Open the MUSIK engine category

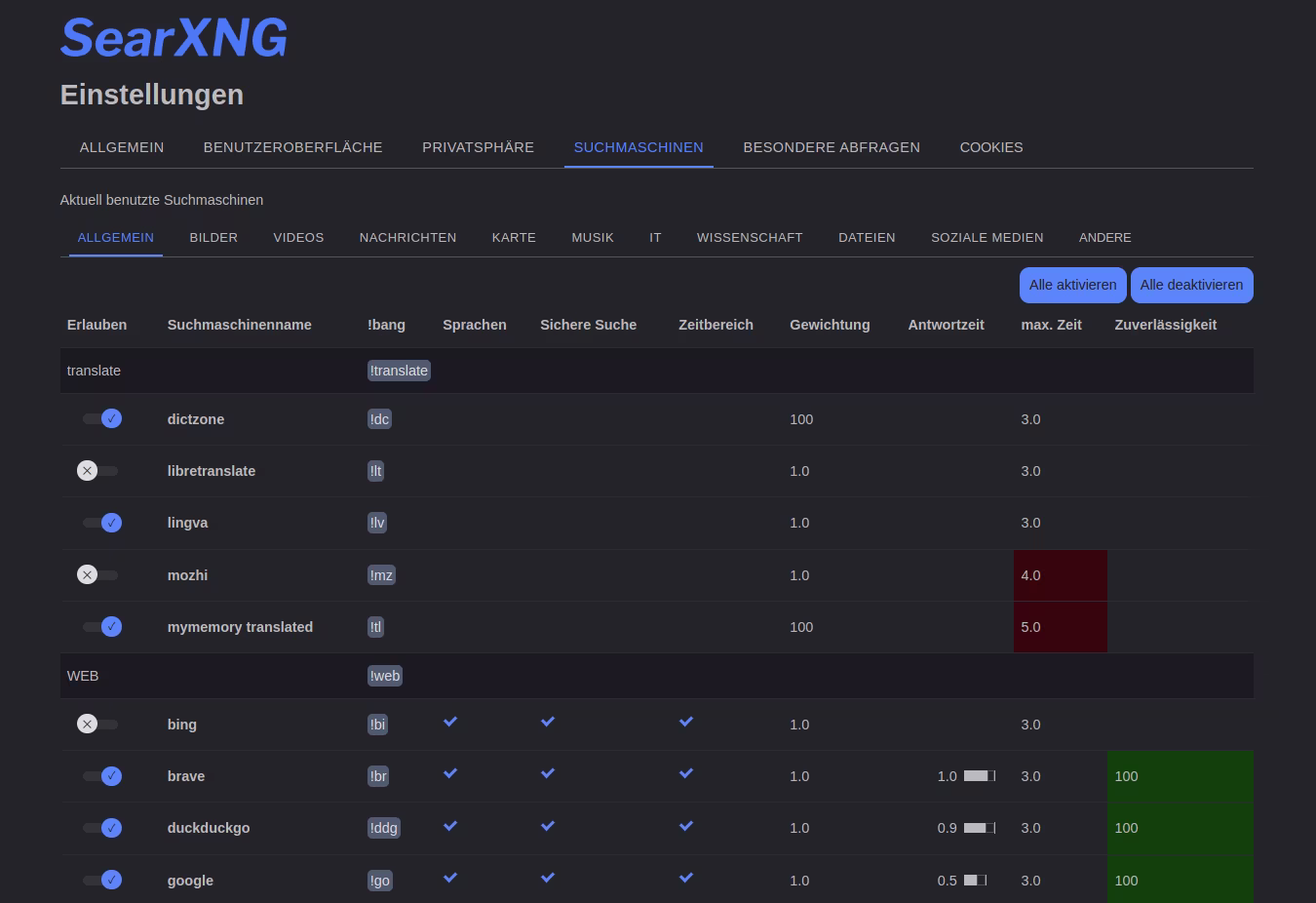pos(593,238)
